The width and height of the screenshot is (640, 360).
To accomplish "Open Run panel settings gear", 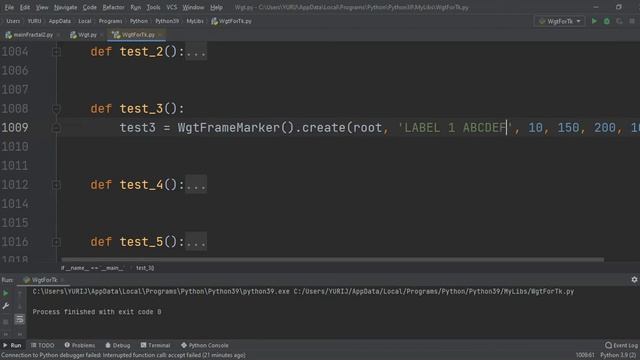I will (634, 280).
